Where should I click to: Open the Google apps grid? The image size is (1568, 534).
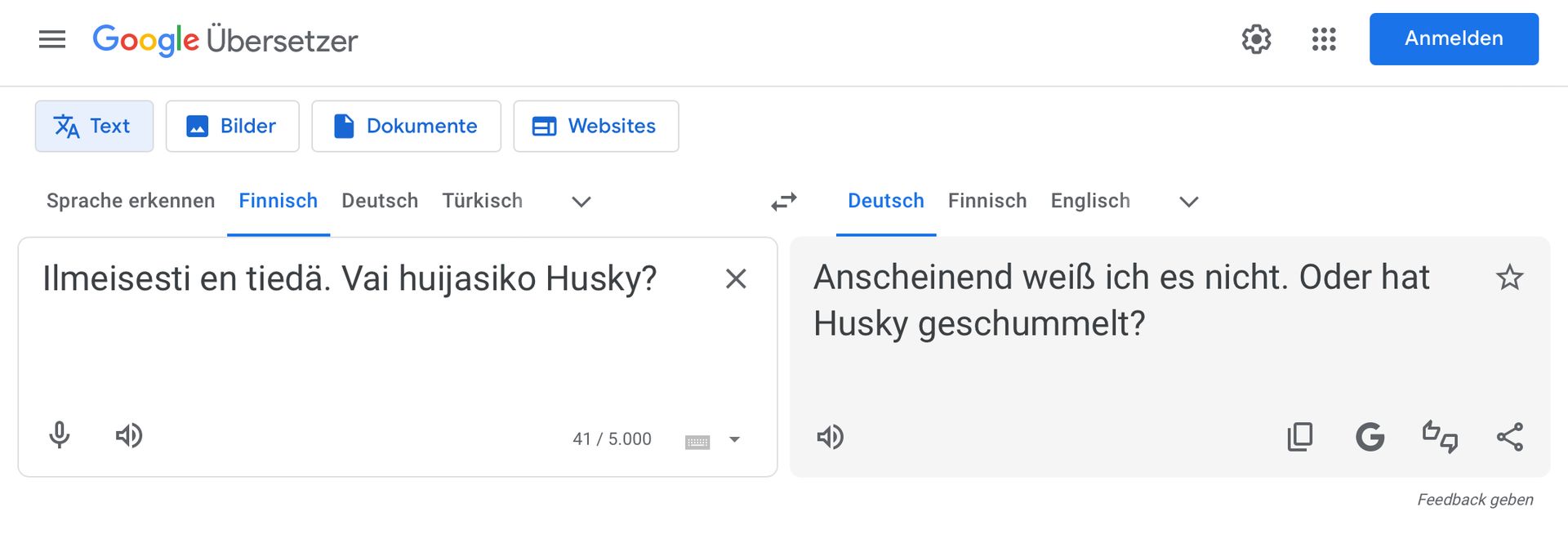click(1324, 39)
